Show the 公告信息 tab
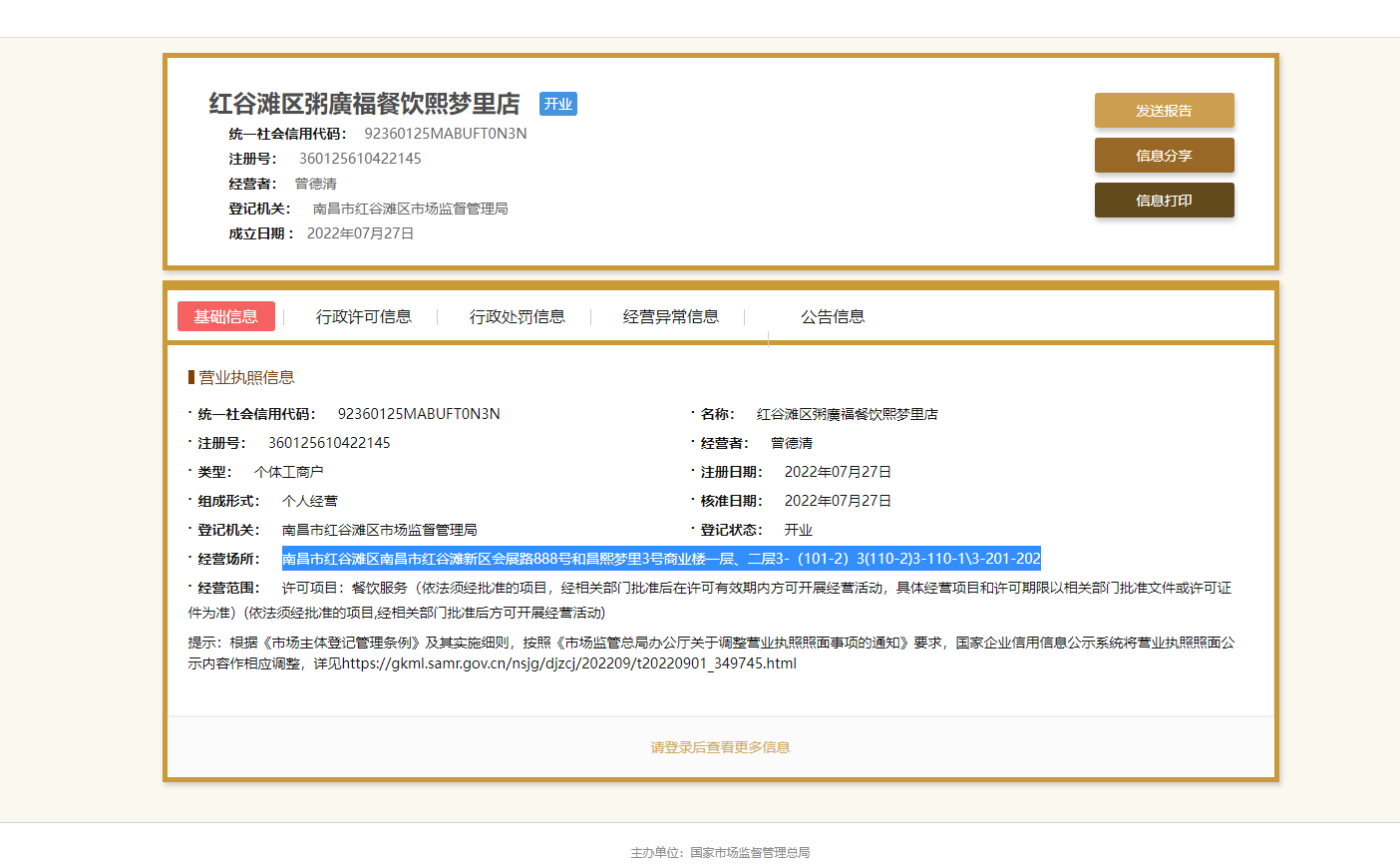The width and height of the screenshot is (1400, 864). [x=833, y=316]
